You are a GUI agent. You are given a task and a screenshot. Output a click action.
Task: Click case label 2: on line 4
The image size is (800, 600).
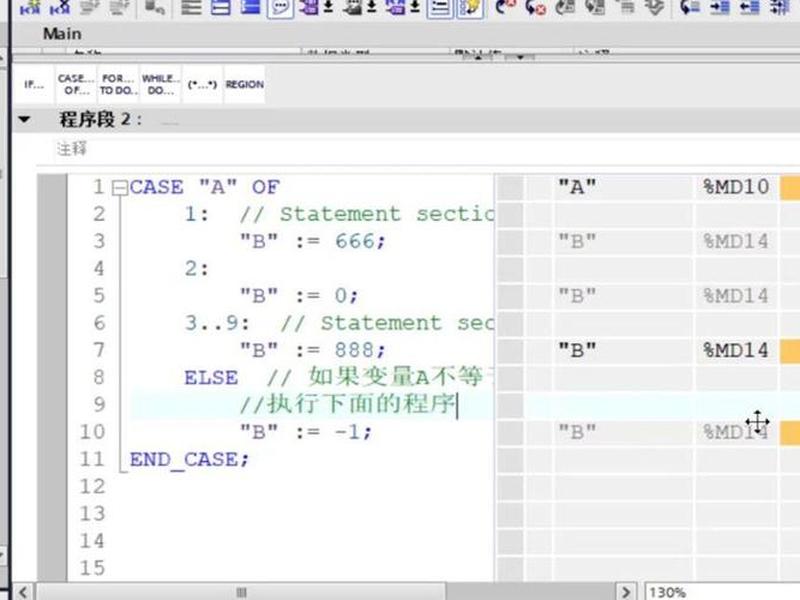pyautogui.click(x=197, y=269)
